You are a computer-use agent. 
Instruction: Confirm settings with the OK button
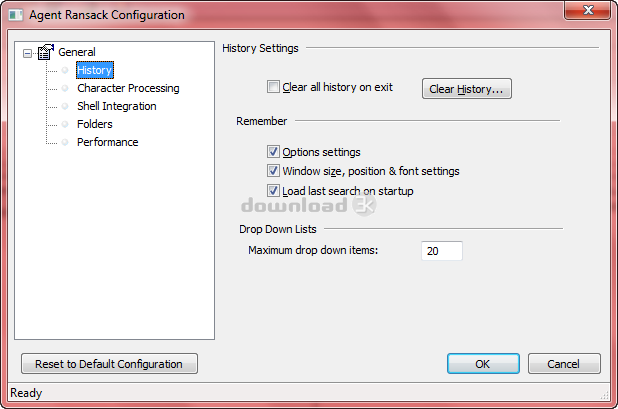[483, 364]
